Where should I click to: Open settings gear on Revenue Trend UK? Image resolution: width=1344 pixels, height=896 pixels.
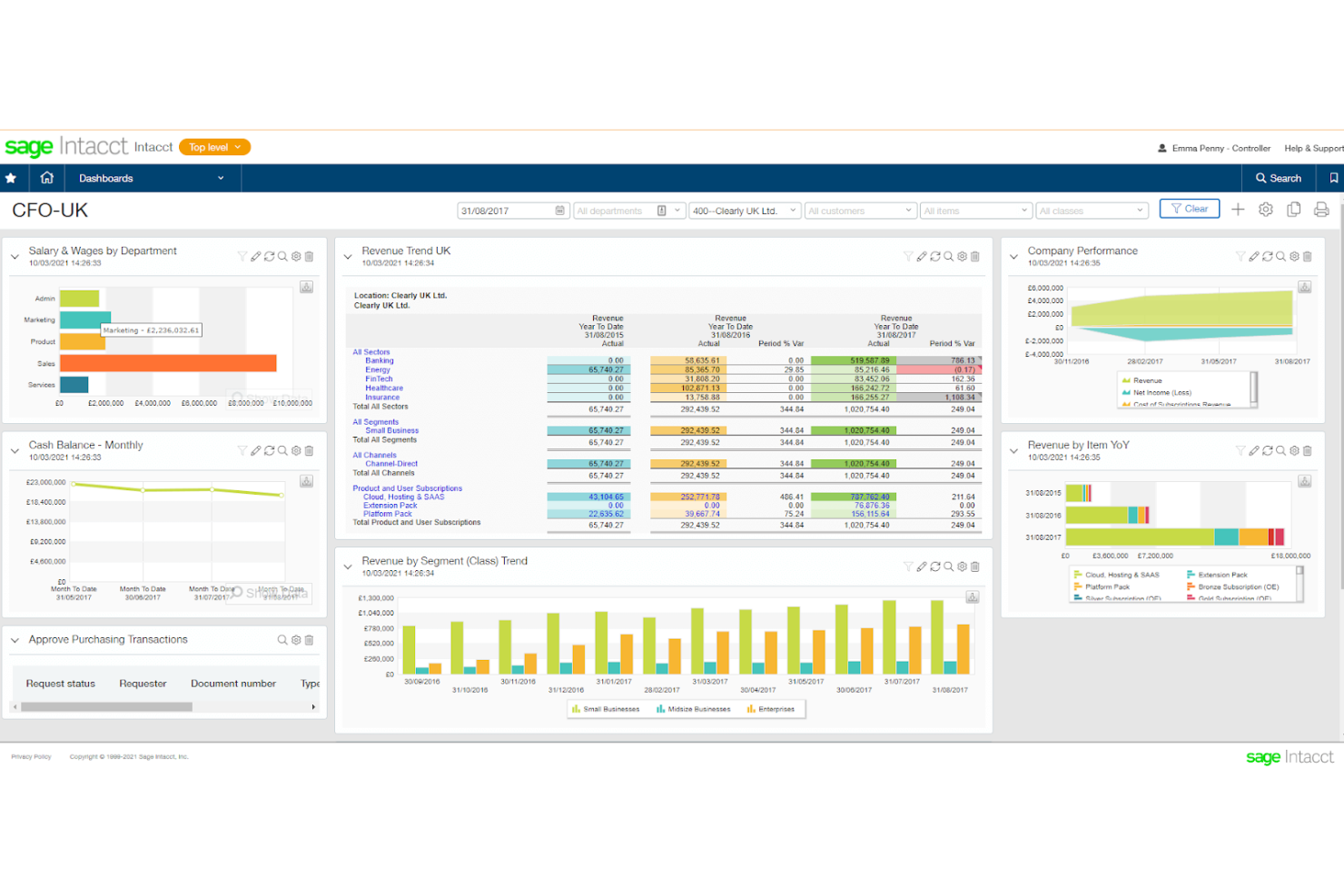tap(962, 257)
